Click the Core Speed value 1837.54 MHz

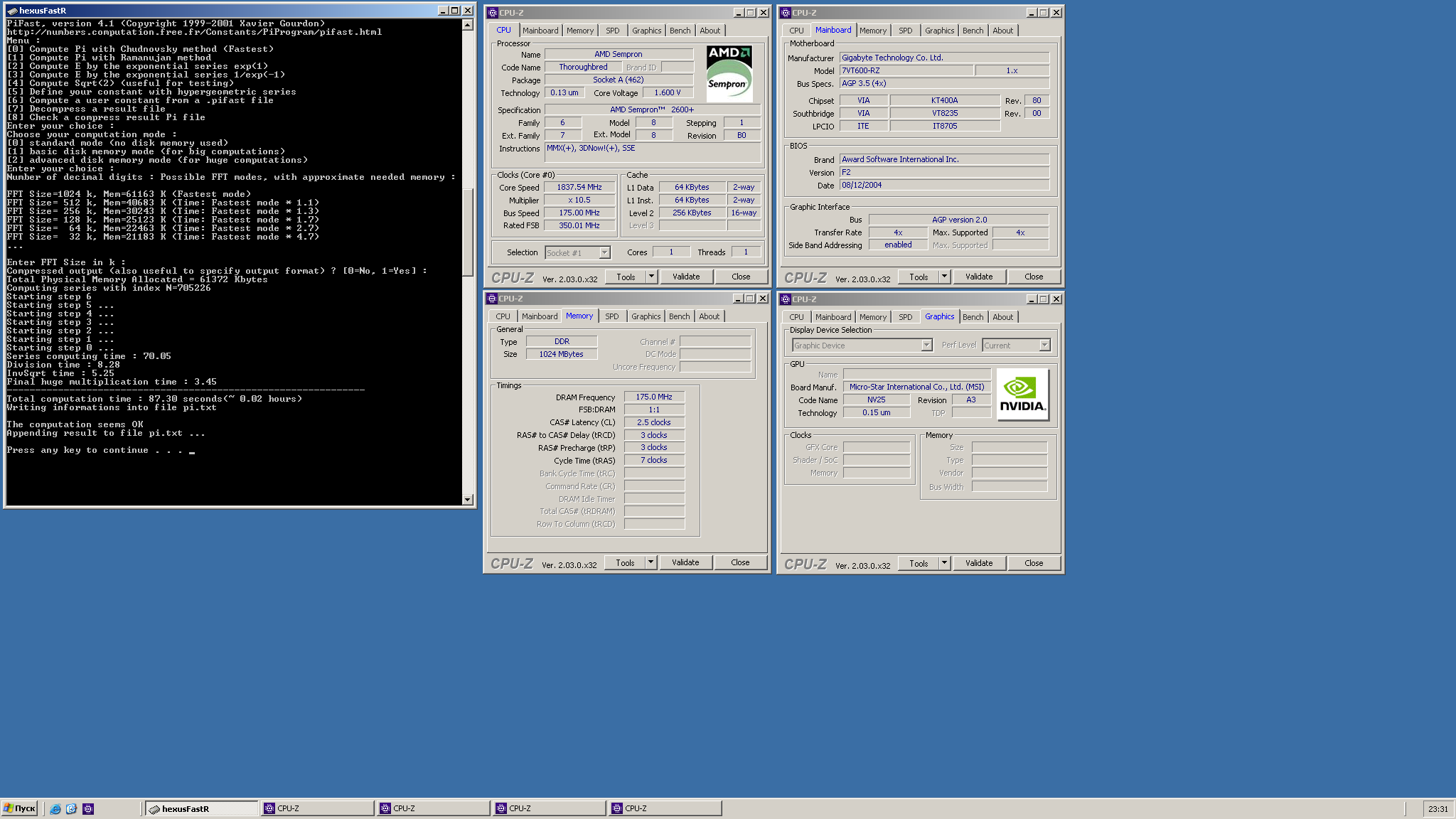[x=579, y=188]
